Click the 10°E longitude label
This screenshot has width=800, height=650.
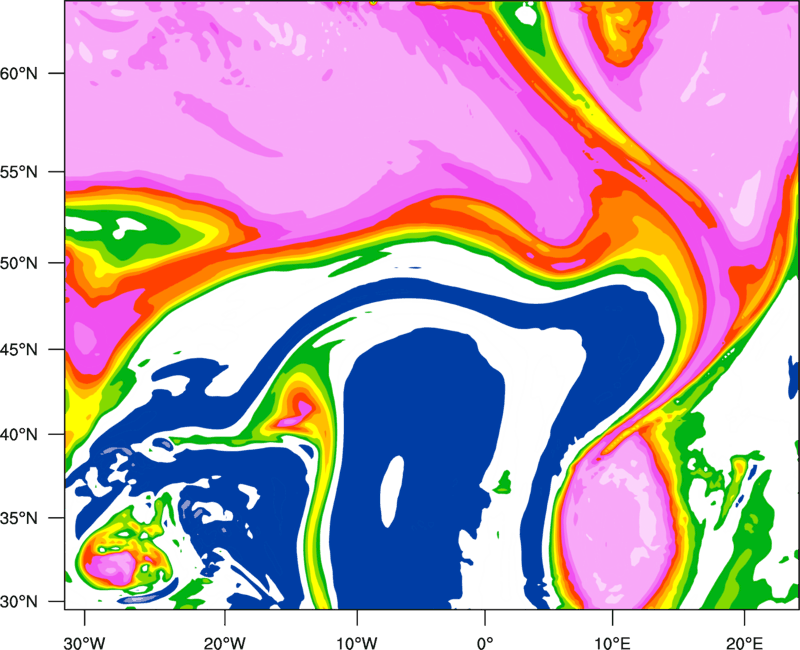[612, 643]
